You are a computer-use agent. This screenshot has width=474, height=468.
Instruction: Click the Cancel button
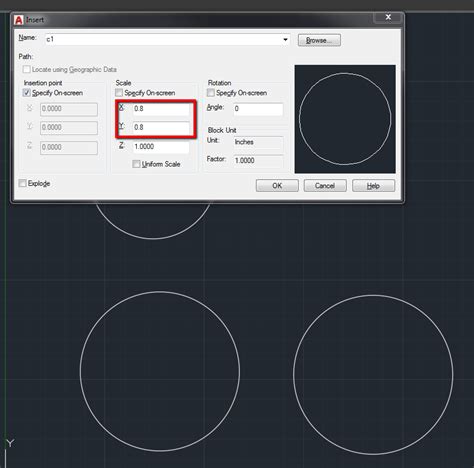(325, 186)
